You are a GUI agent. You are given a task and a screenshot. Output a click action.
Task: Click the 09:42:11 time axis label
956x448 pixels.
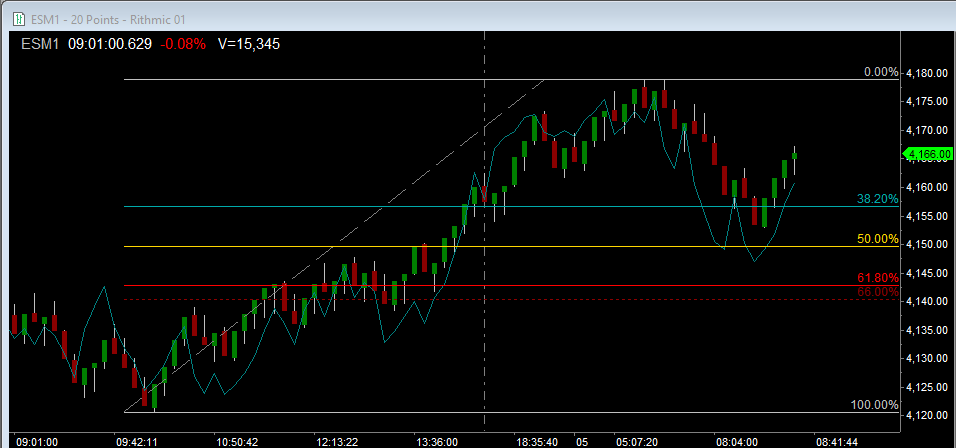[137, 441]
